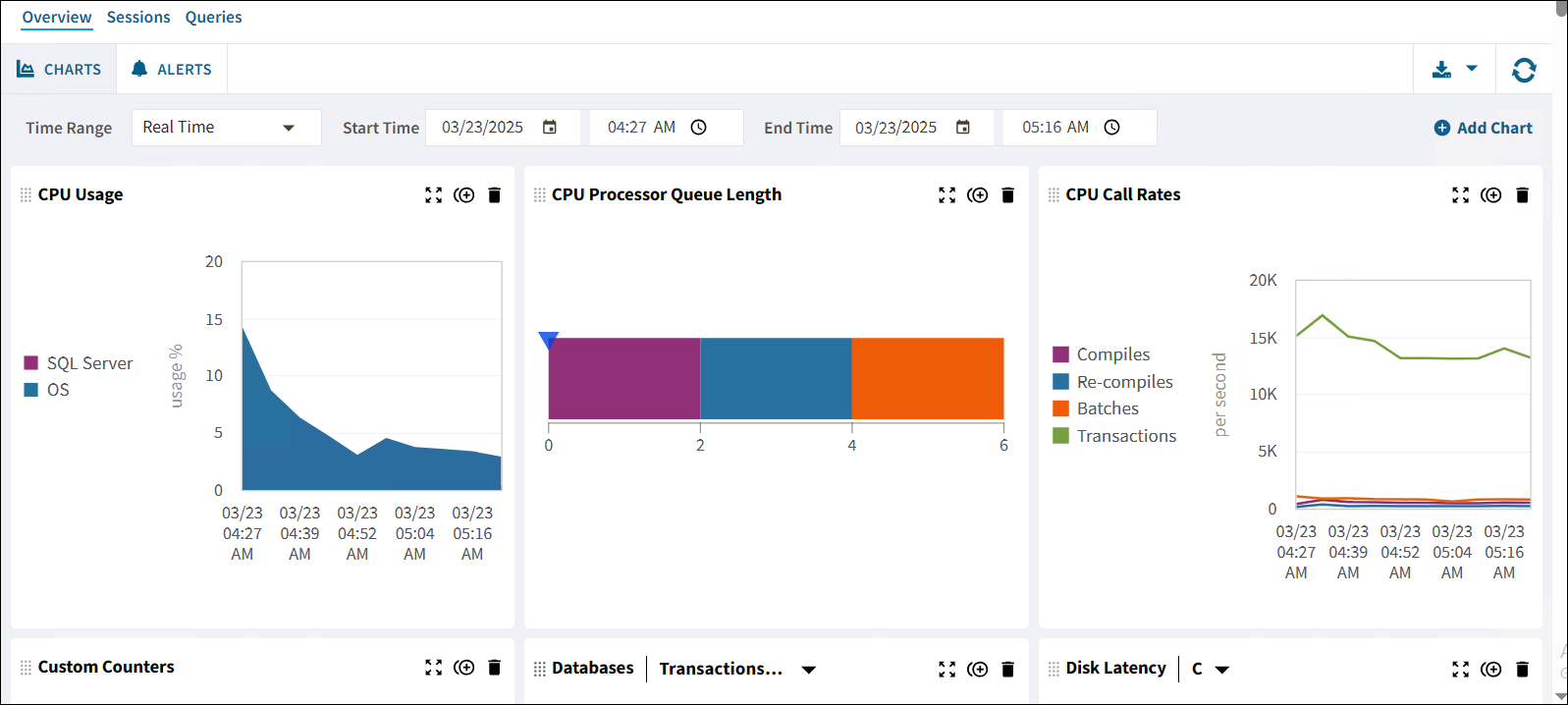
Task: Delete the Databases chart
Action: click(1007, 670)
